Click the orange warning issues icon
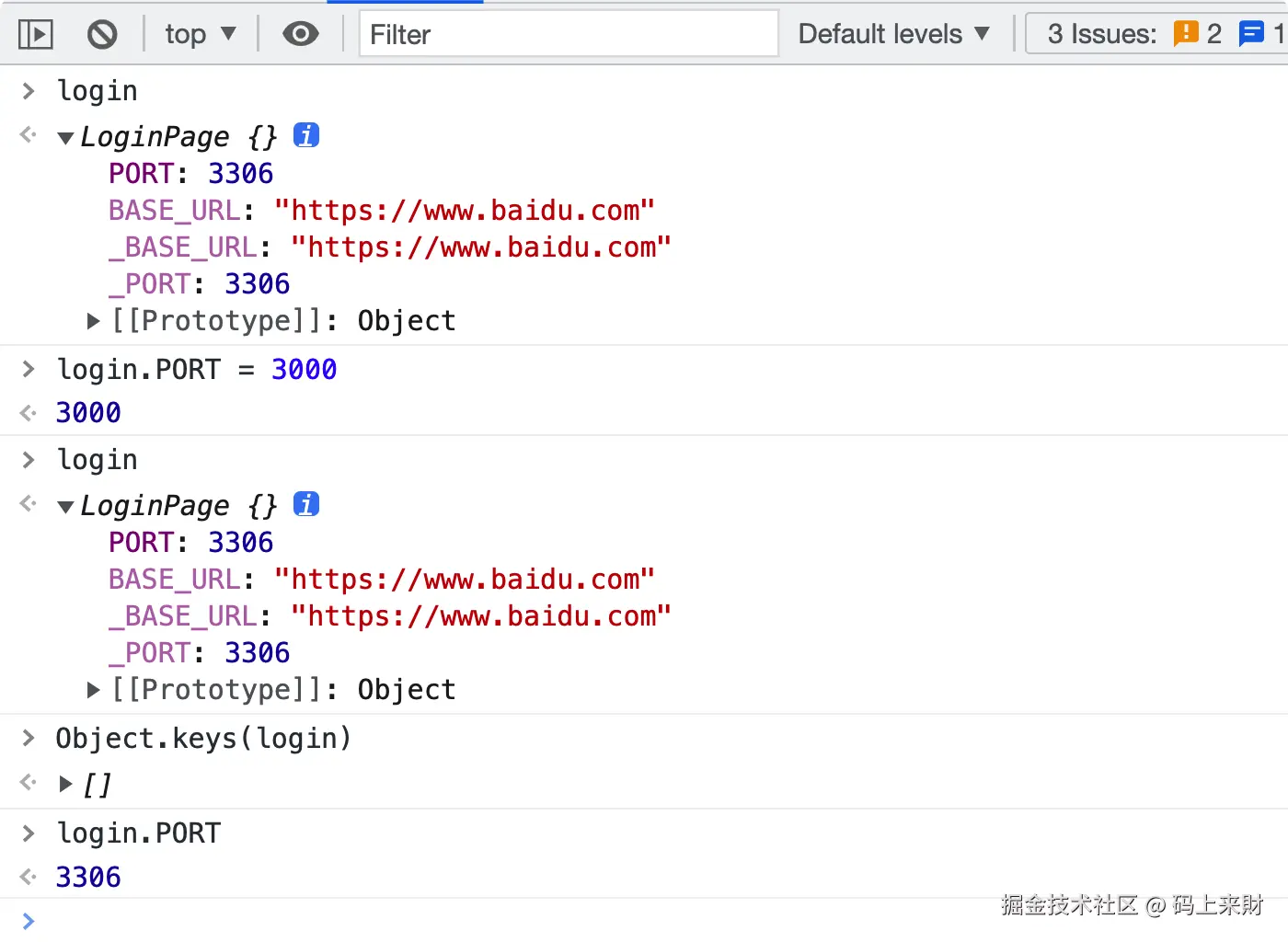The height and width of the screenshot is (942, 1288). [x=1186, y=34]
